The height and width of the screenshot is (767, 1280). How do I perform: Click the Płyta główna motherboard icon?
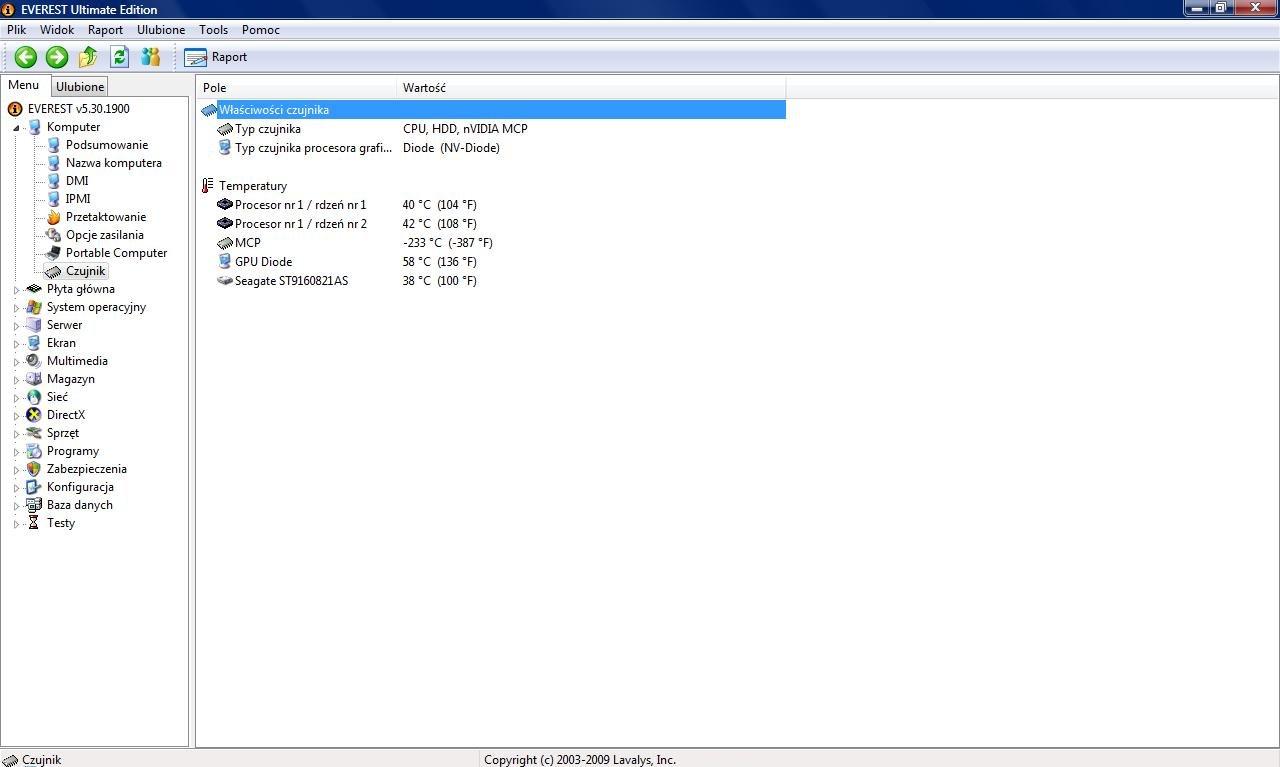pyautogui.click(x=34, y=289)
